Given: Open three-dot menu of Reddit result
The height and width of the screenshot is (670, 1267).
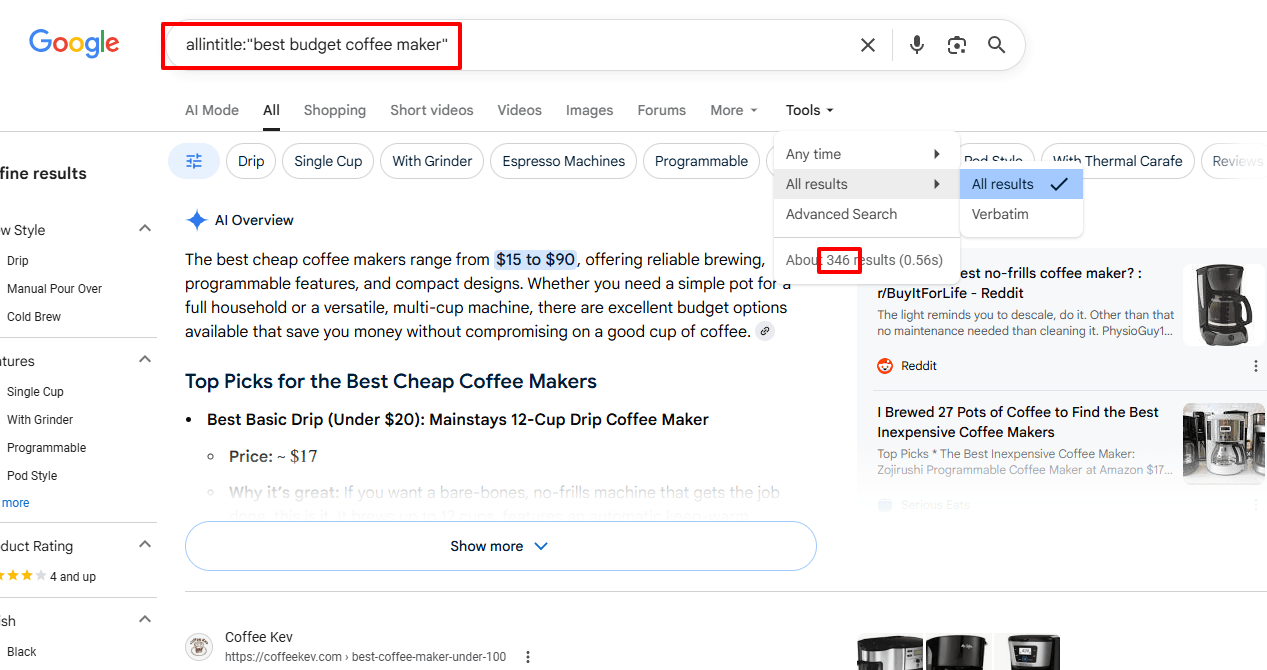Looking at the screenshot, I should click(x=1256, y=366).
